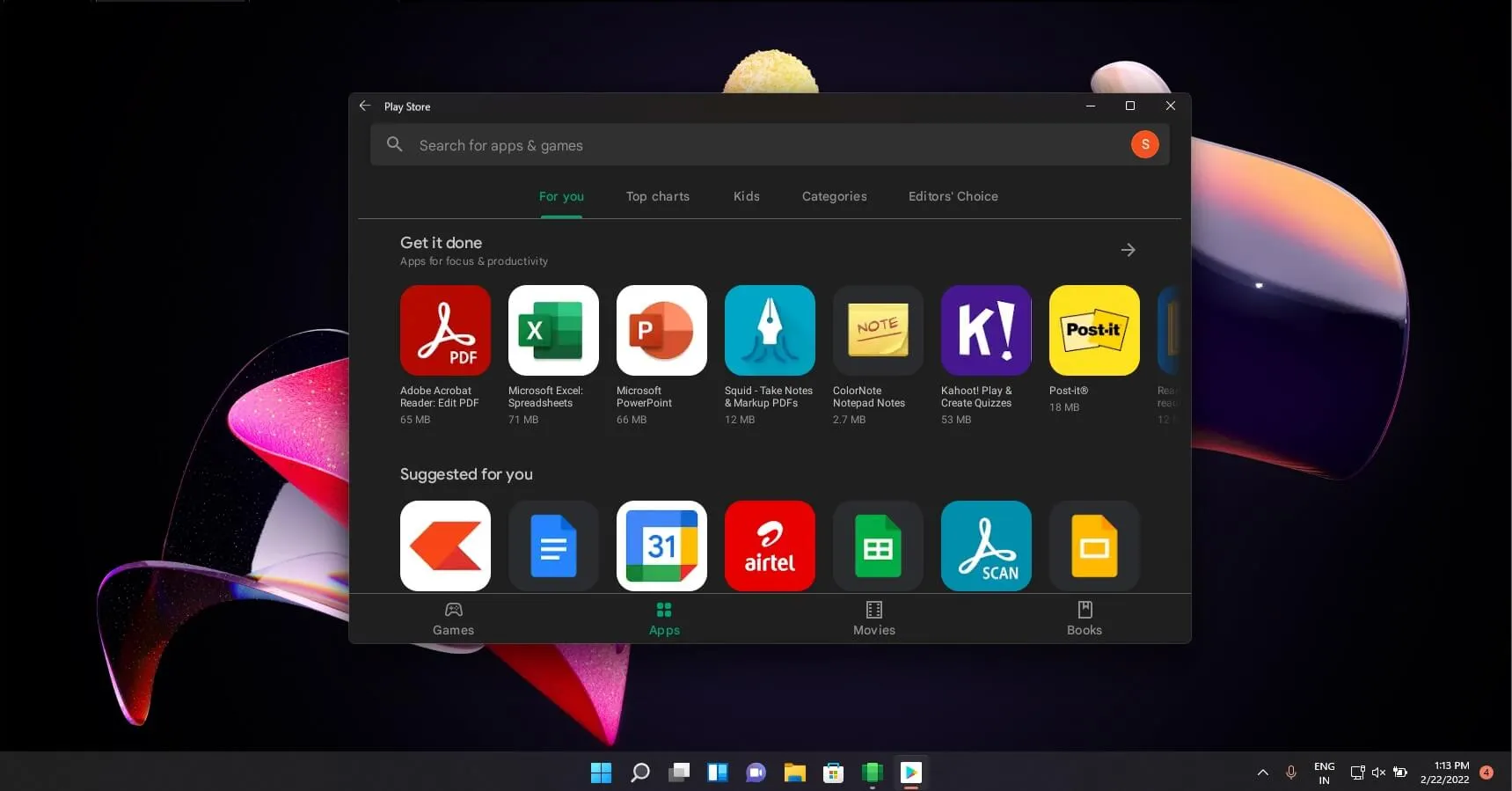Image resolution: width=1512 pixels, height=791 pixels.
Task: Go to the Games section
Action: (453, 619)
